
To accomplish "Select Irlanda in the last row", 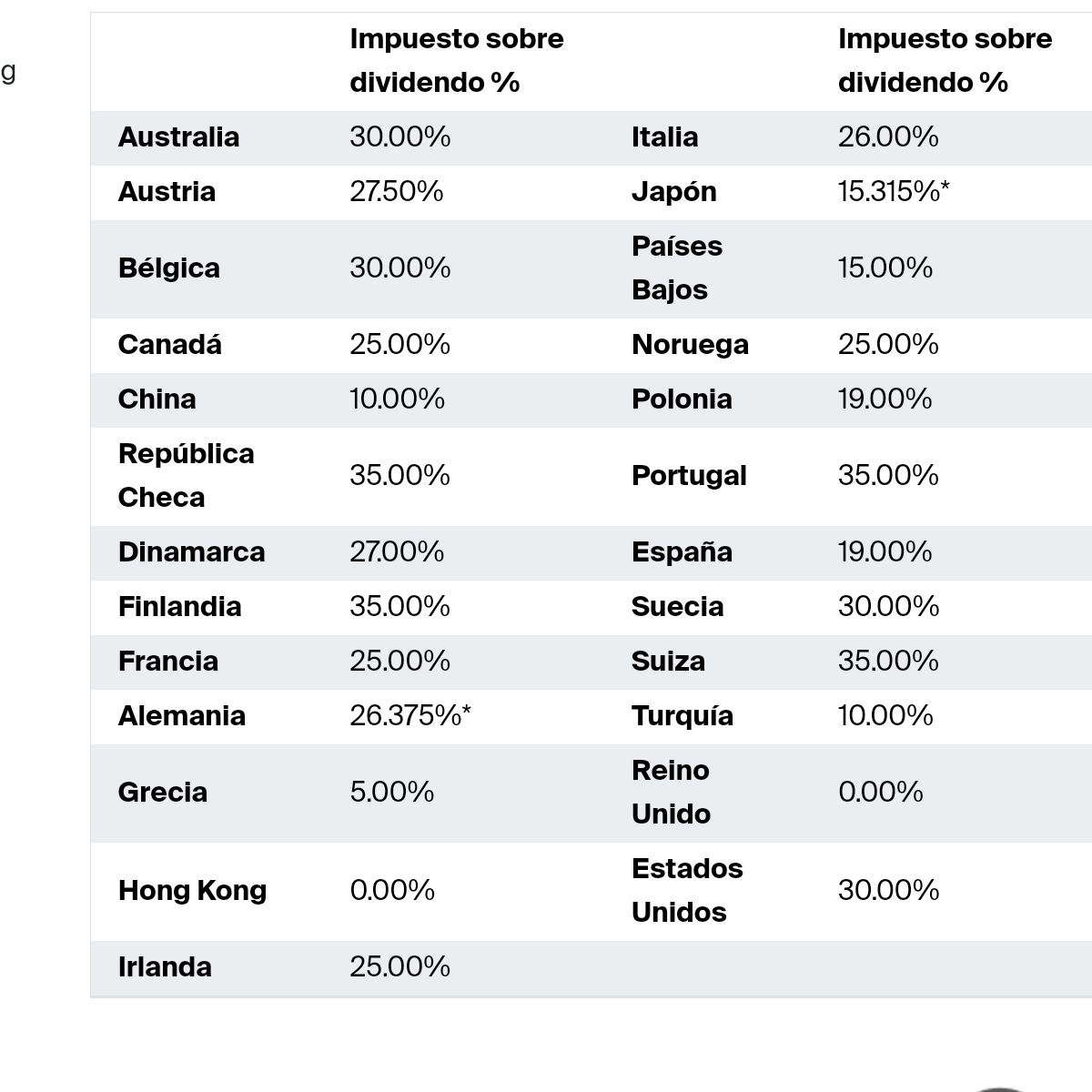I will [165, 967].
